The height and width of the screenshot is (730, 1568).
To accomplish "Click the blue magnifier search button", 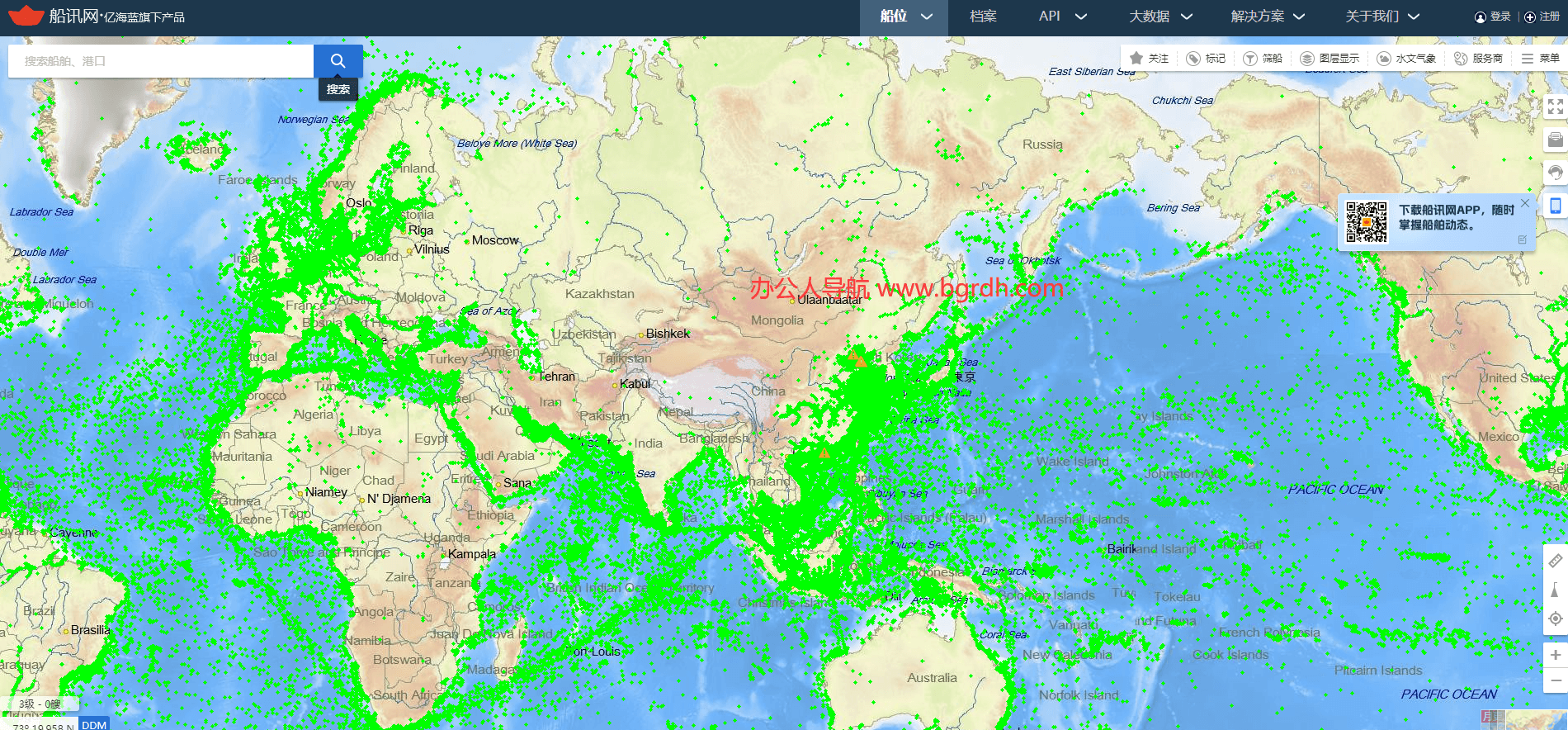I will point(338,61).
